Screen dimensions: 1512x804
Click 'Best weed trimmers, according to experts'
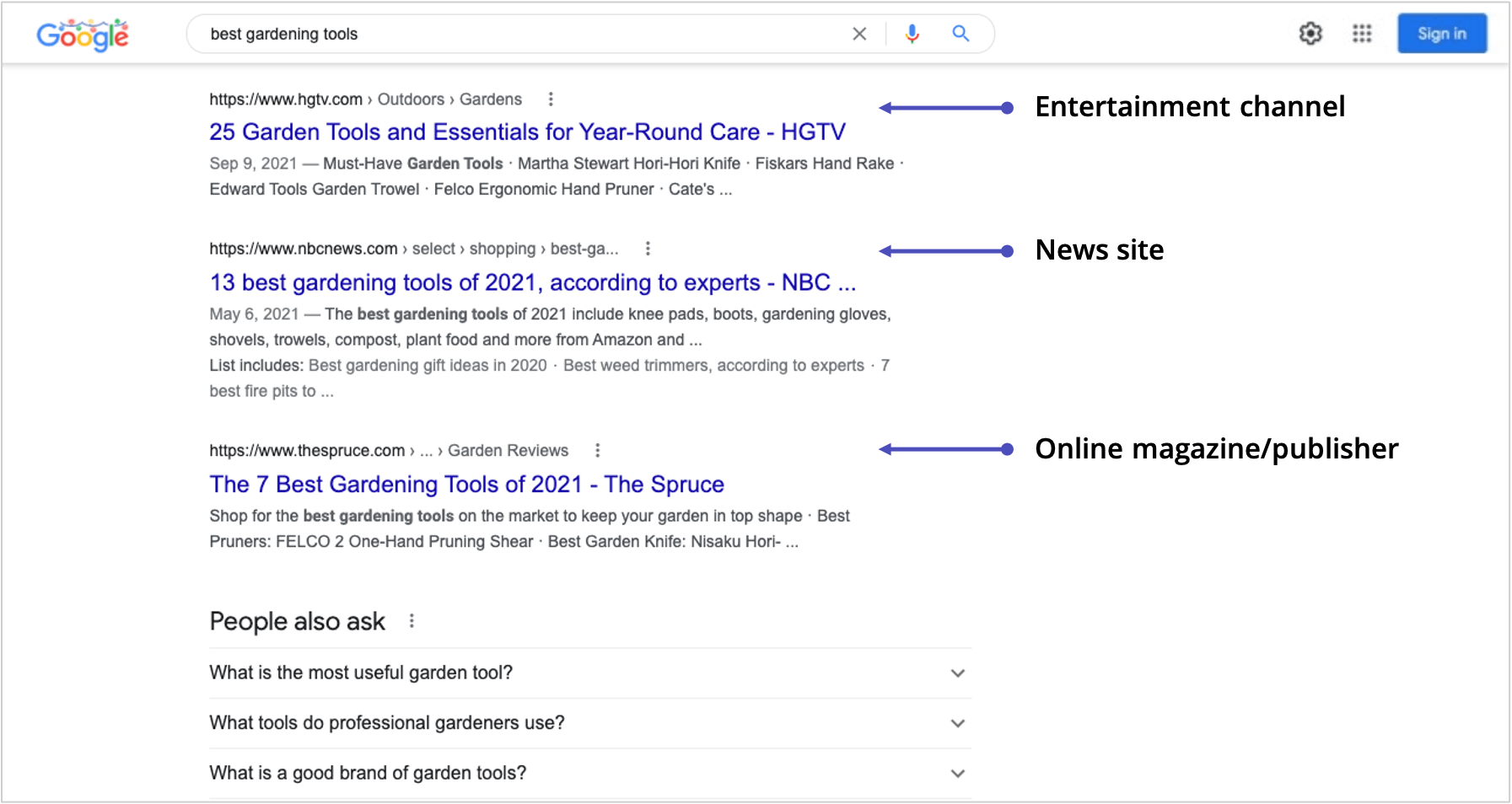pyautogui.click(x=713, y=365)
